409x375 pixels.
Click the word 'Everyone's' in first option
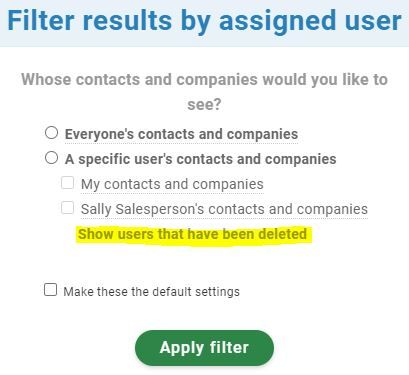tap(99, 135)
